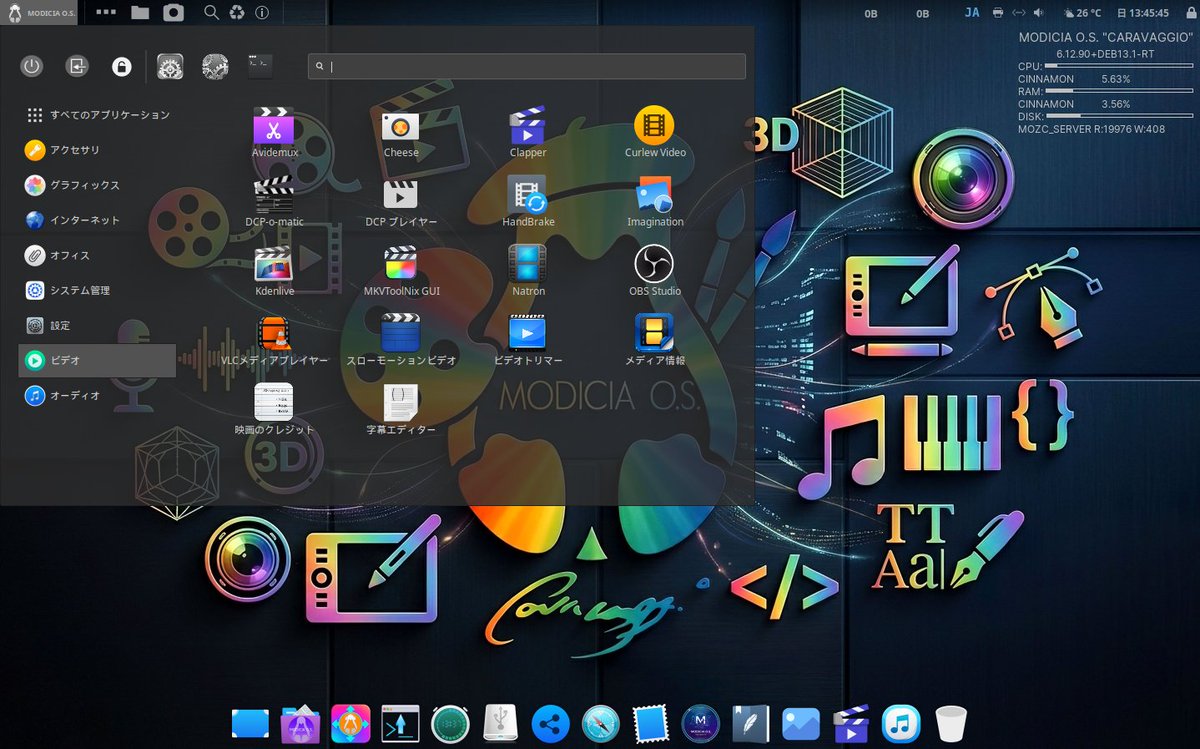Open DCP プレイヤー app
This screenshot has height=749, width=1200.
pyautogui.click(x=401, y=202)
